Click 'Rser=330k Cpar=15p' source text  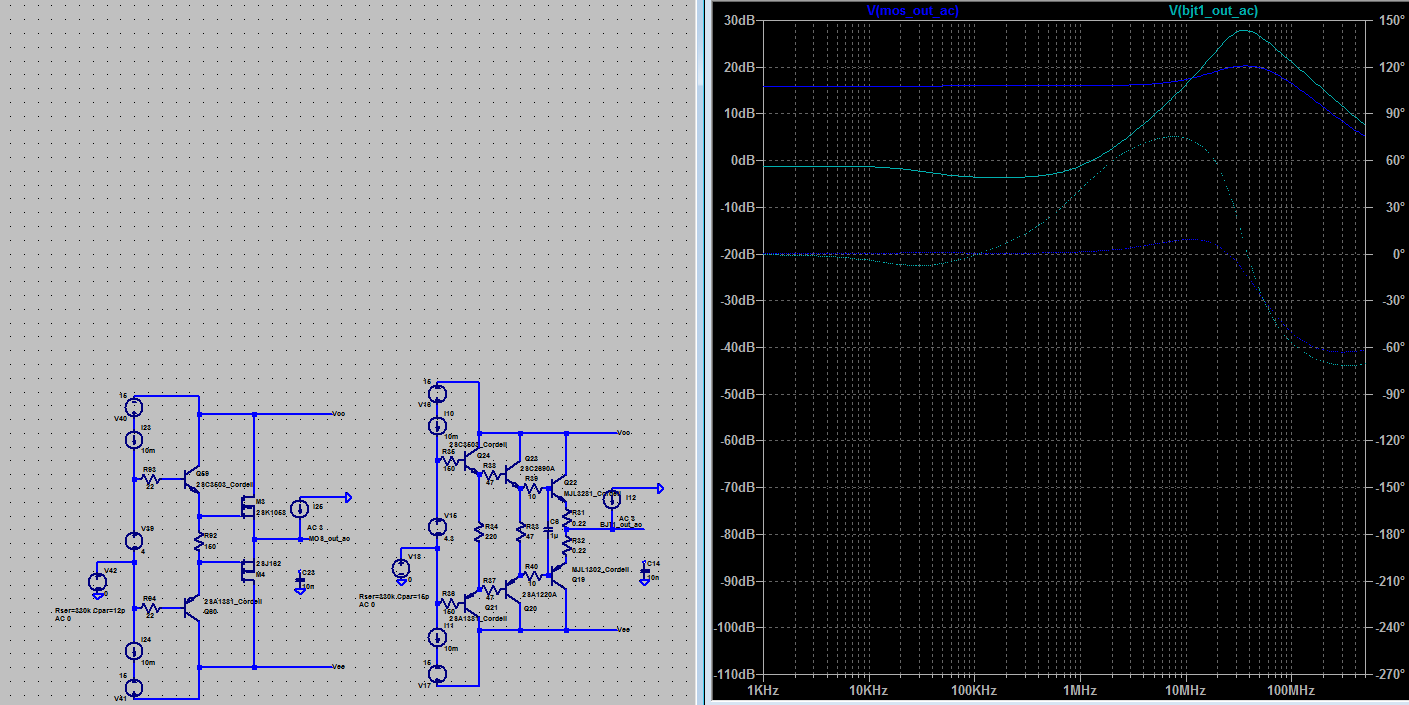[x=394, y=597]
